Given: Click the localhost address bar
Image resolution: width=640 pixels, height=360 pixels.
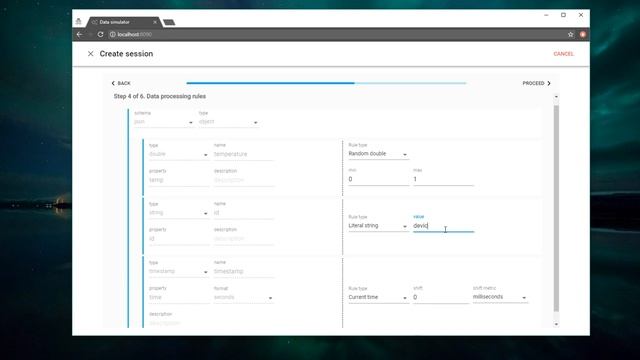Looking at the screenshot, I should coord(335,34).
